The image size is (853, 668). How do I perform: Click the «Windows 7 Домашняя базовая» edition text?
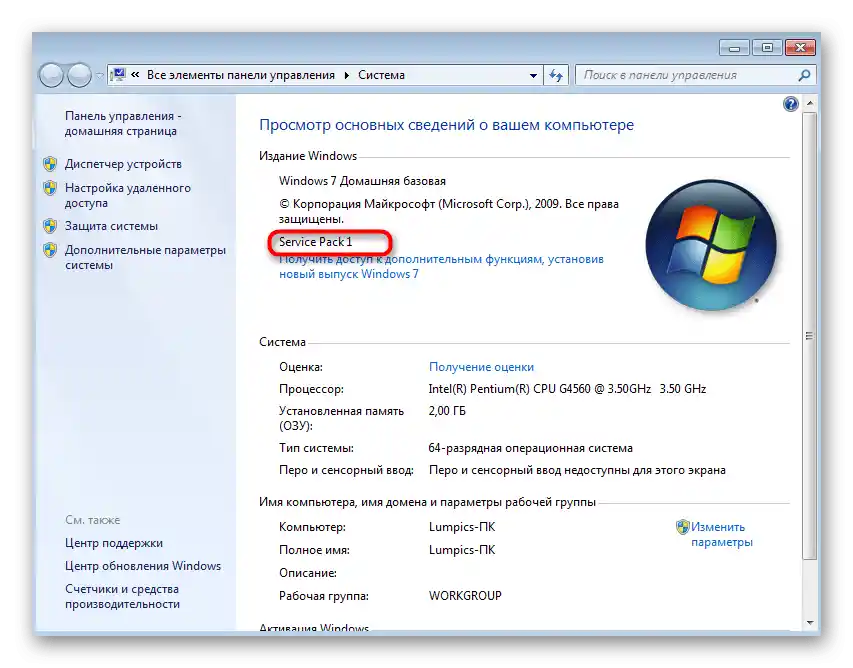click(x=362, y=181)
